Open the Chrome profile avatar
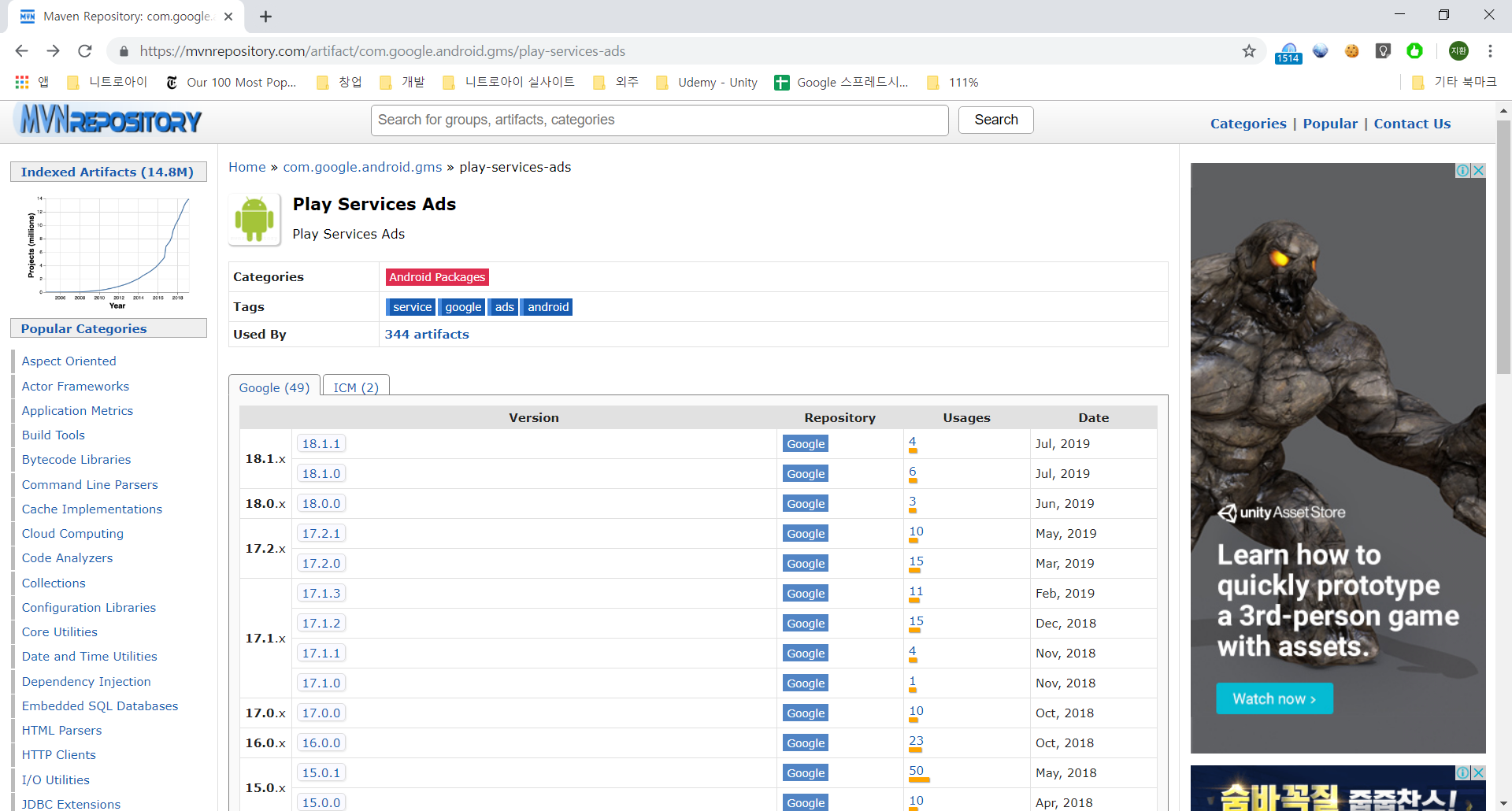1512x811 pixels. click(1458, 51)
